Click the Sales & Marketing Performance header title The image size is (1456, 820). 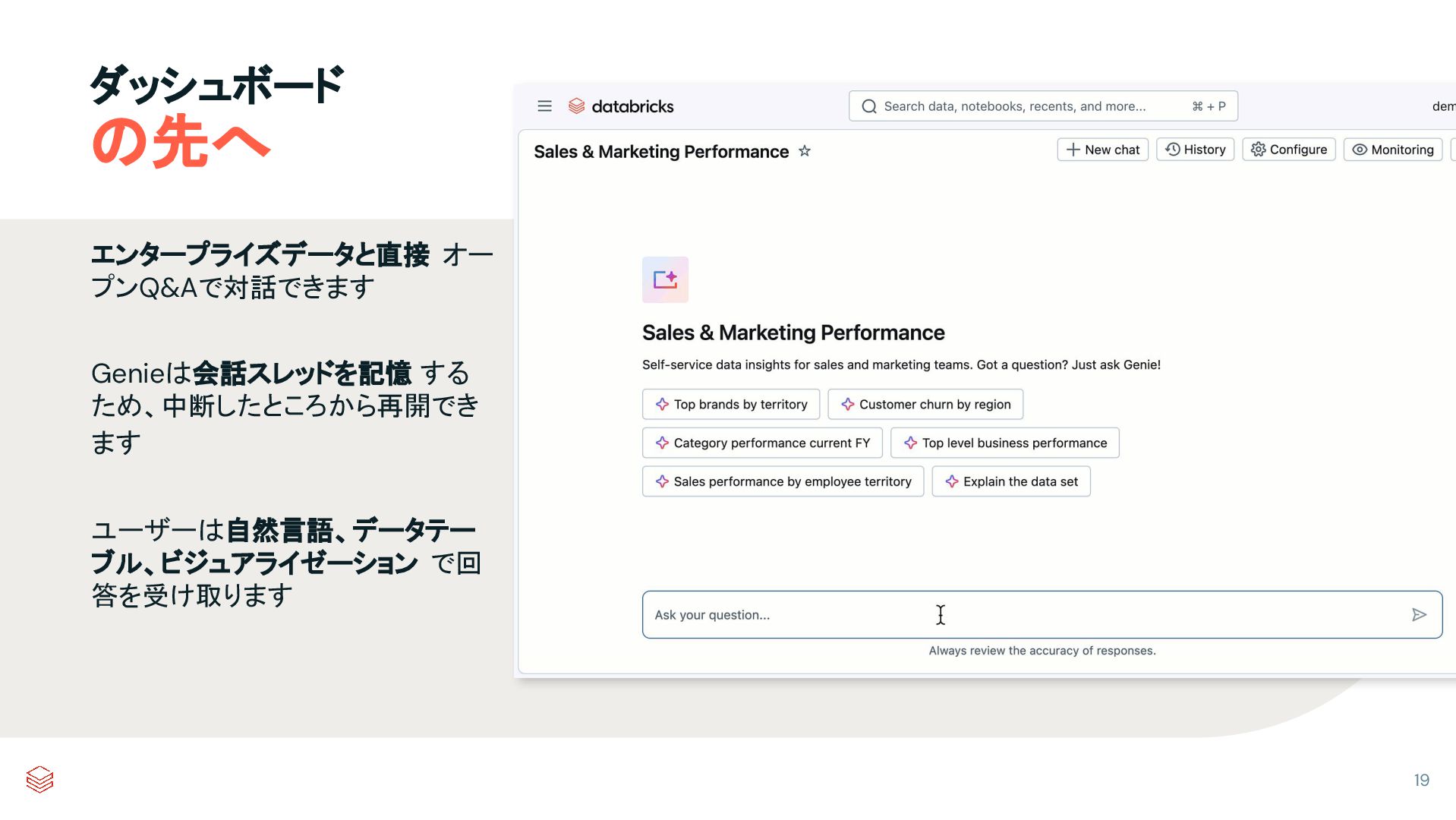[661, 152]
